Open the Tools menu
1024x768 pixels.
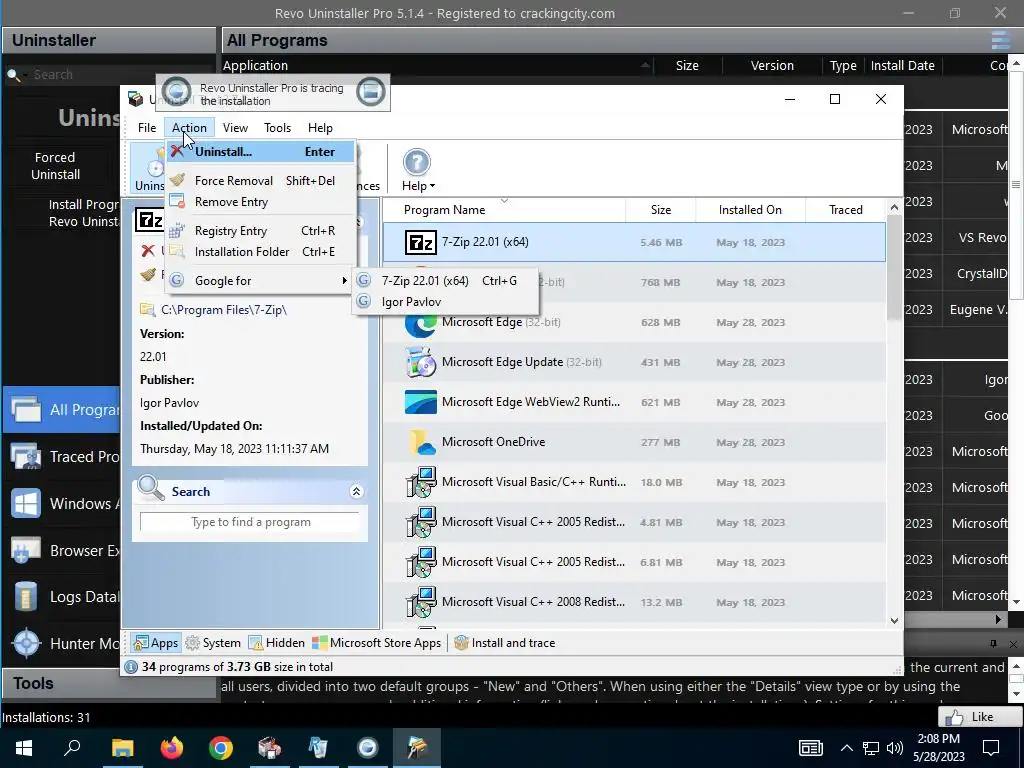(278, 128)
